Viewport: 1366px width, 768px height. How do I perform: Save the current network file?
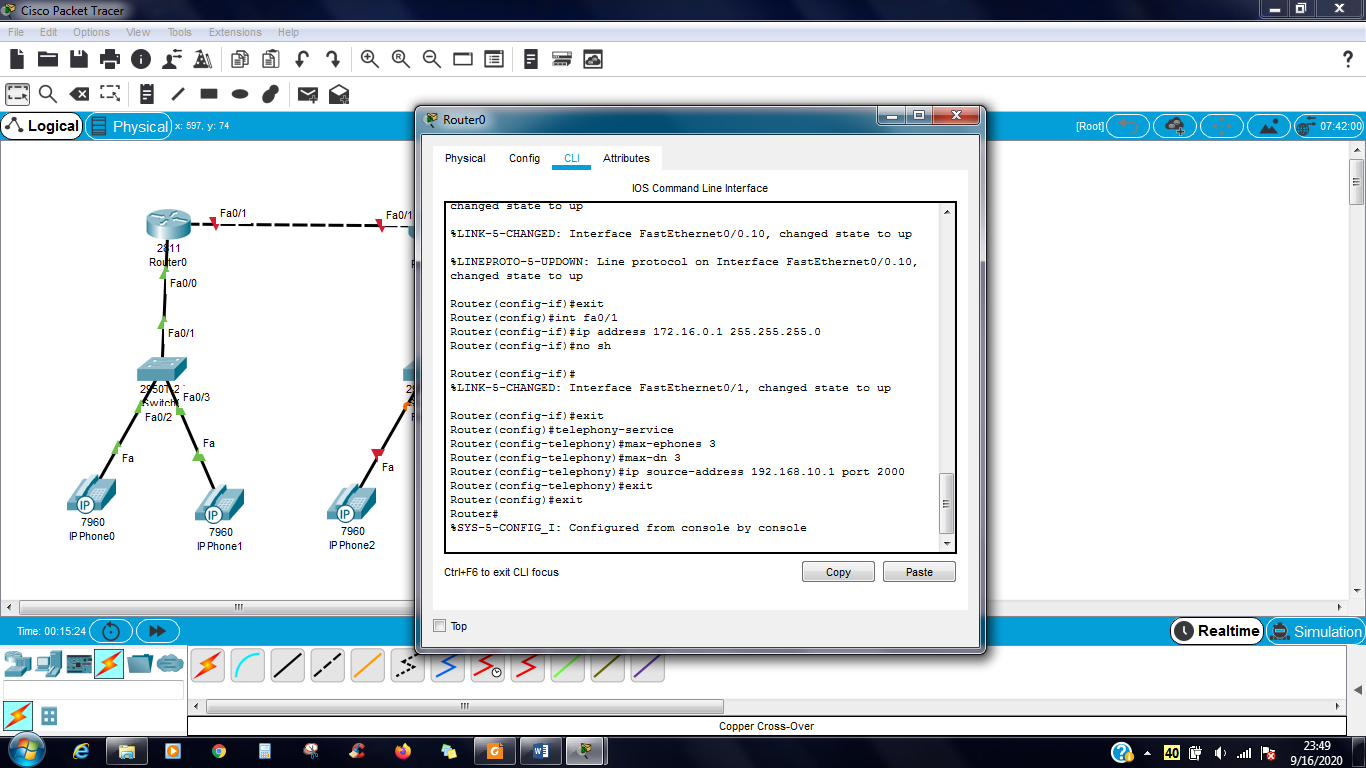(78, 59)
